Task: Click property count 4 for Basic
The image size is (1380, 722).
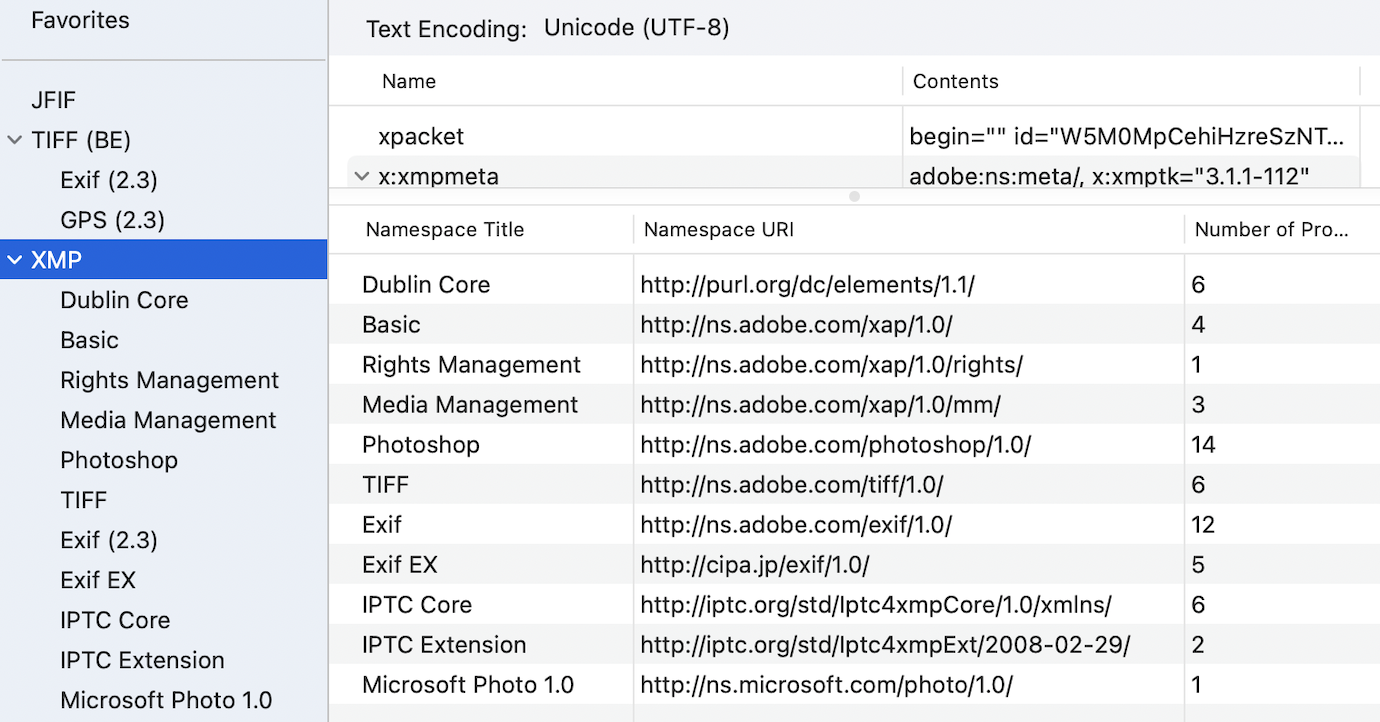Action: pyautogui.click(x=1198, y=324)
